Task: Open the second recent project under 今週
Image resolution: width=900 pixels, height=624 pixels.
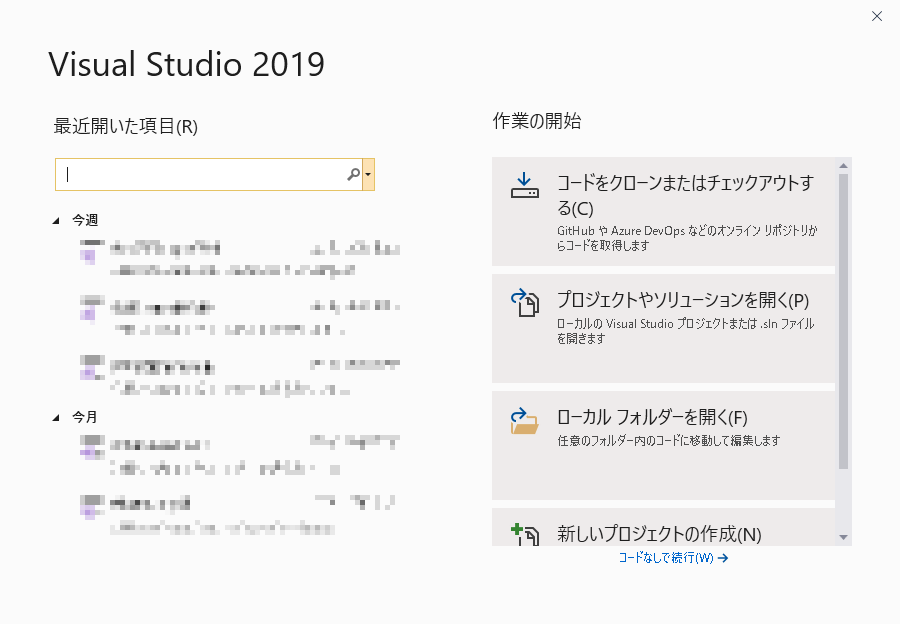Action: (239, 317)
